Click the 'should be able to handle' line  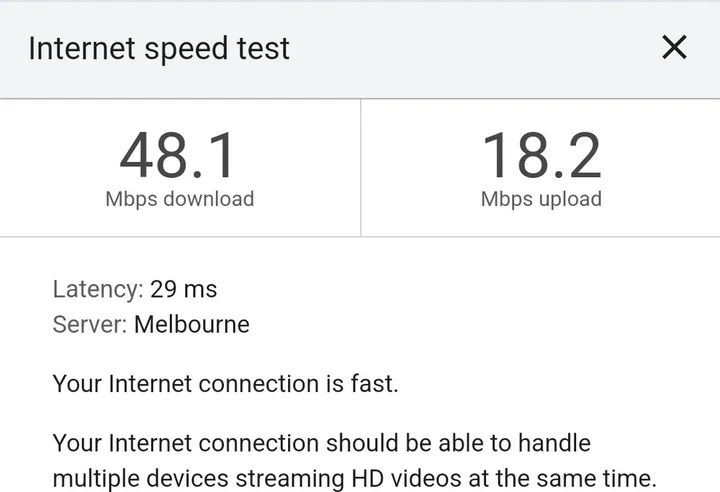[x=321, y=442]
